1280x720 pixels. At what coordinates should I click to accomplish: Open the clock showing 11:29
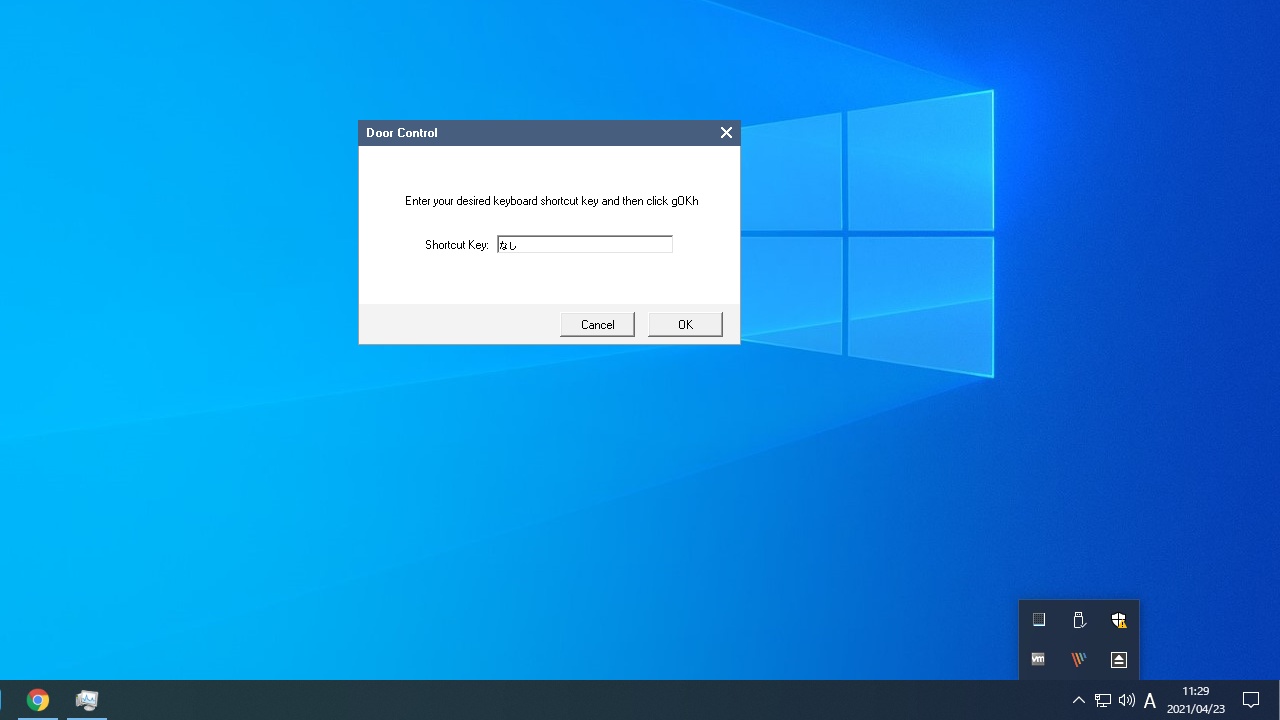[1196, 700]
